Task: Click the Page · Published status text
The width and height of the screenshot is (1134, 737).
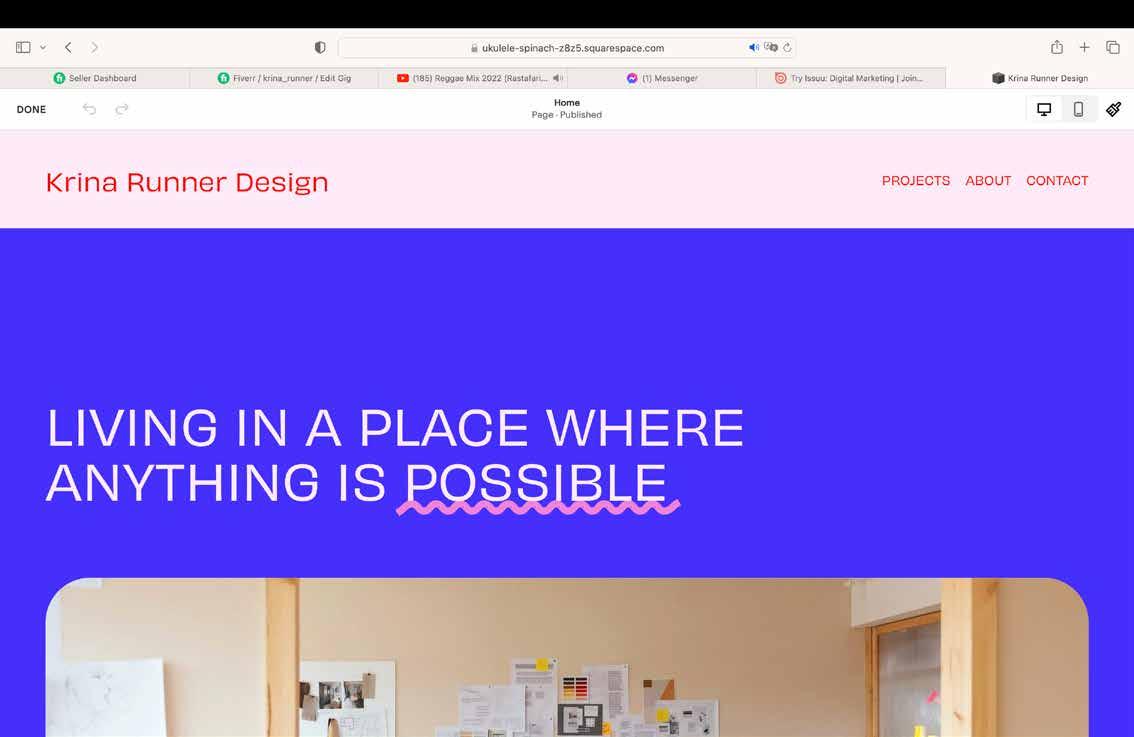Action: (x=567, y=115)
